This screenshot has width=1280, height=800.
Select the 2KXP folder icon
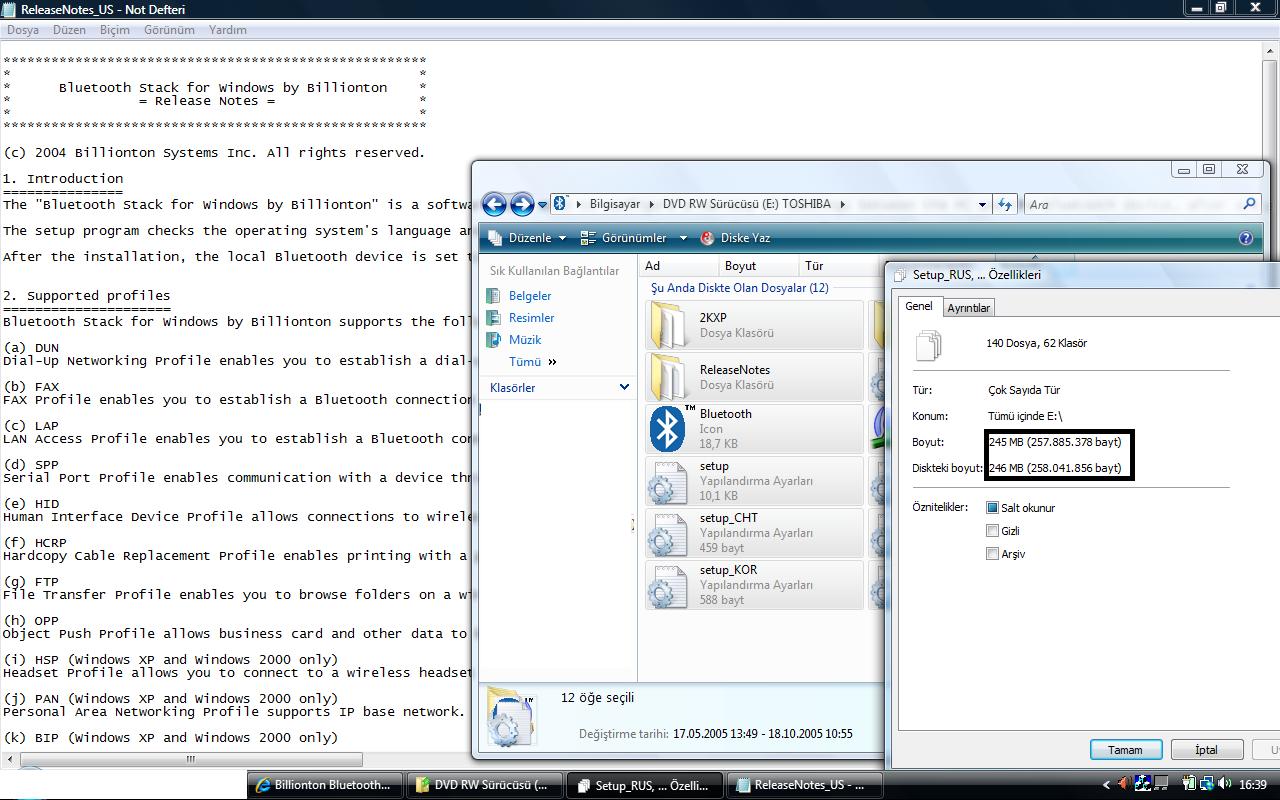point(667,325)
